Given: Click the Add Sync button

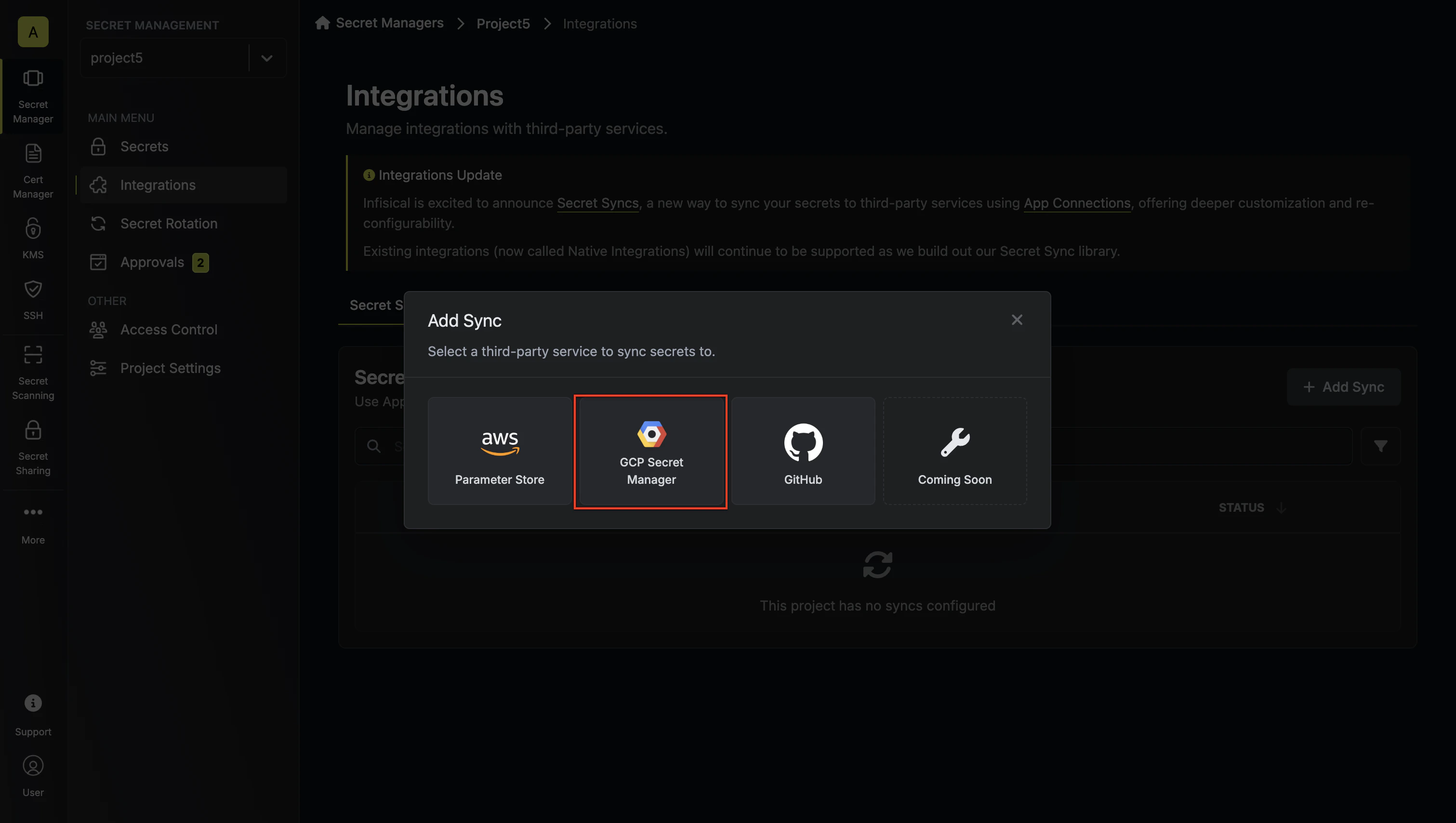Looking at the screenshot, I should (1344, 386).
